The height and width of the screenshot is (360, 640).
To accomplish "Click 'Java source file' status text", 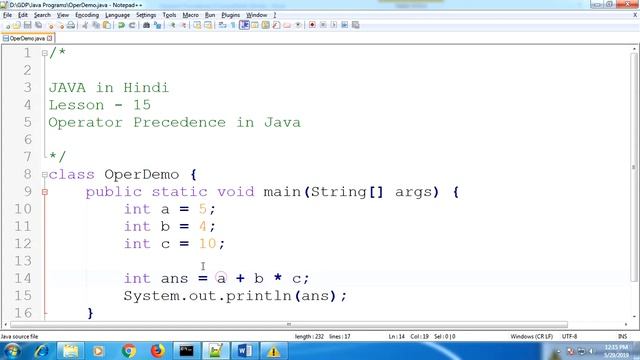I will point(19,336).
